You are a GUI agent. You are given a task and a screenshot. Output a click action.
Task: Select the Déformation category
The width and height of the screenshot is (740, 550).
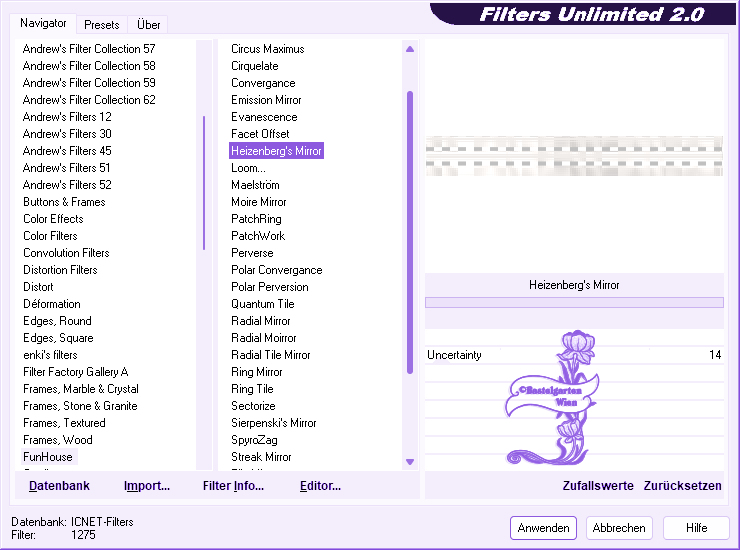click(52, 304)
